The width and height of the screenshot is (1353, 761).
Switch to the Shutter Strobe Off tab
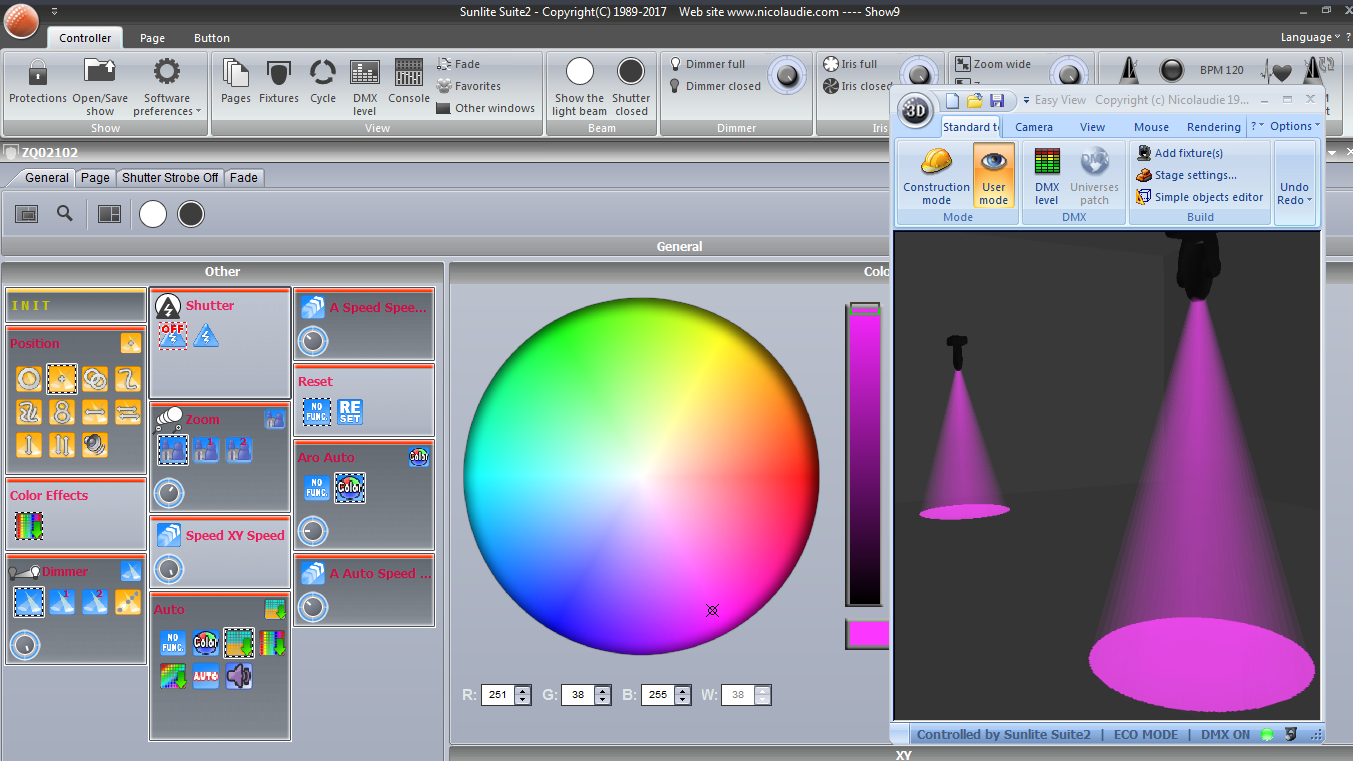[x=170, y=177]
